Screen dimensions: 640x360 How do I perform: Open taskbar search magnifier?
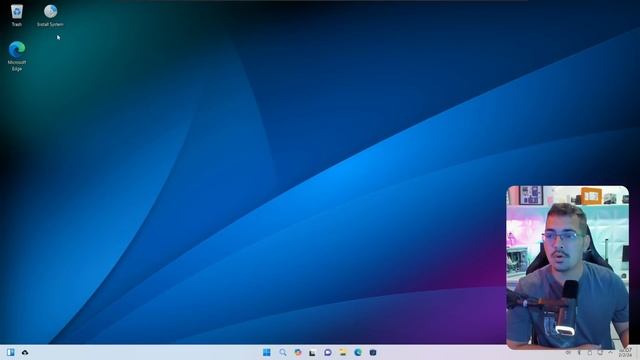(282, 352)
